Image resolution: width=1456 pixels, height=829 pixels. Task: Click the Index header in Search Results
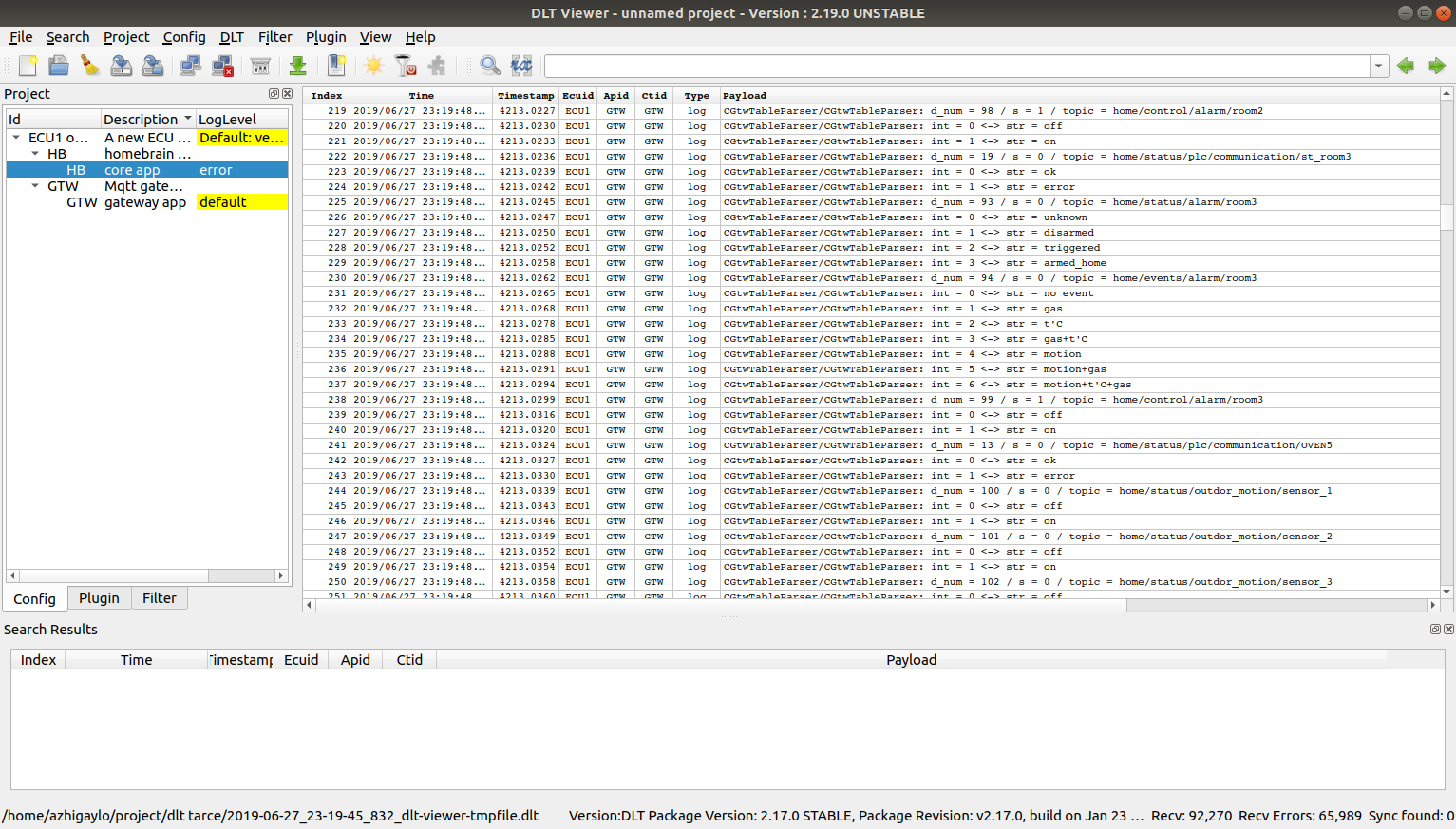[x=38, y=660]
